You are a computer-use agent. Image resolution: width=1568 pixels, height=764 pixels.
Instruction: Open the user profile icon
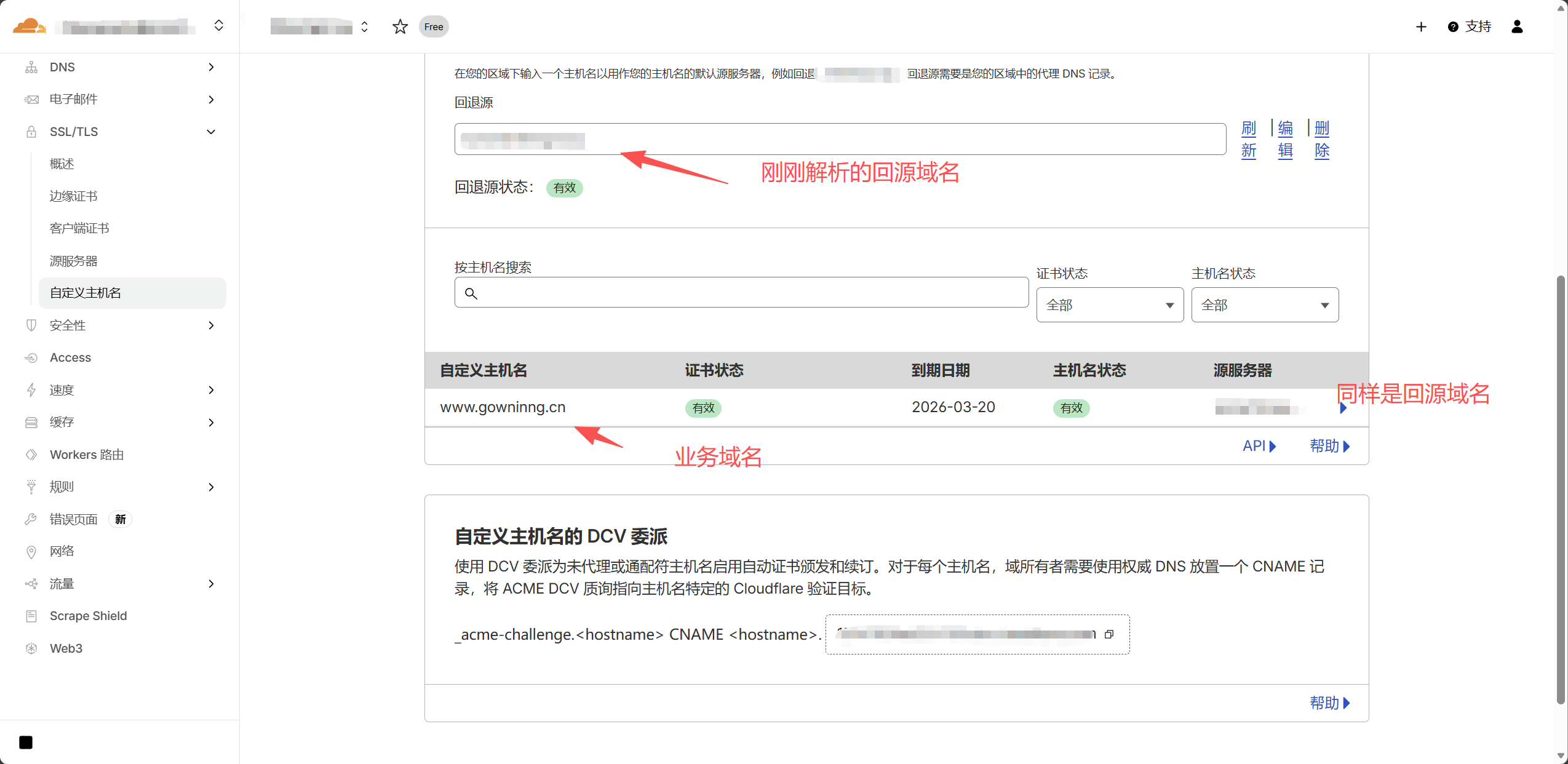click(x=1517, y=26)
